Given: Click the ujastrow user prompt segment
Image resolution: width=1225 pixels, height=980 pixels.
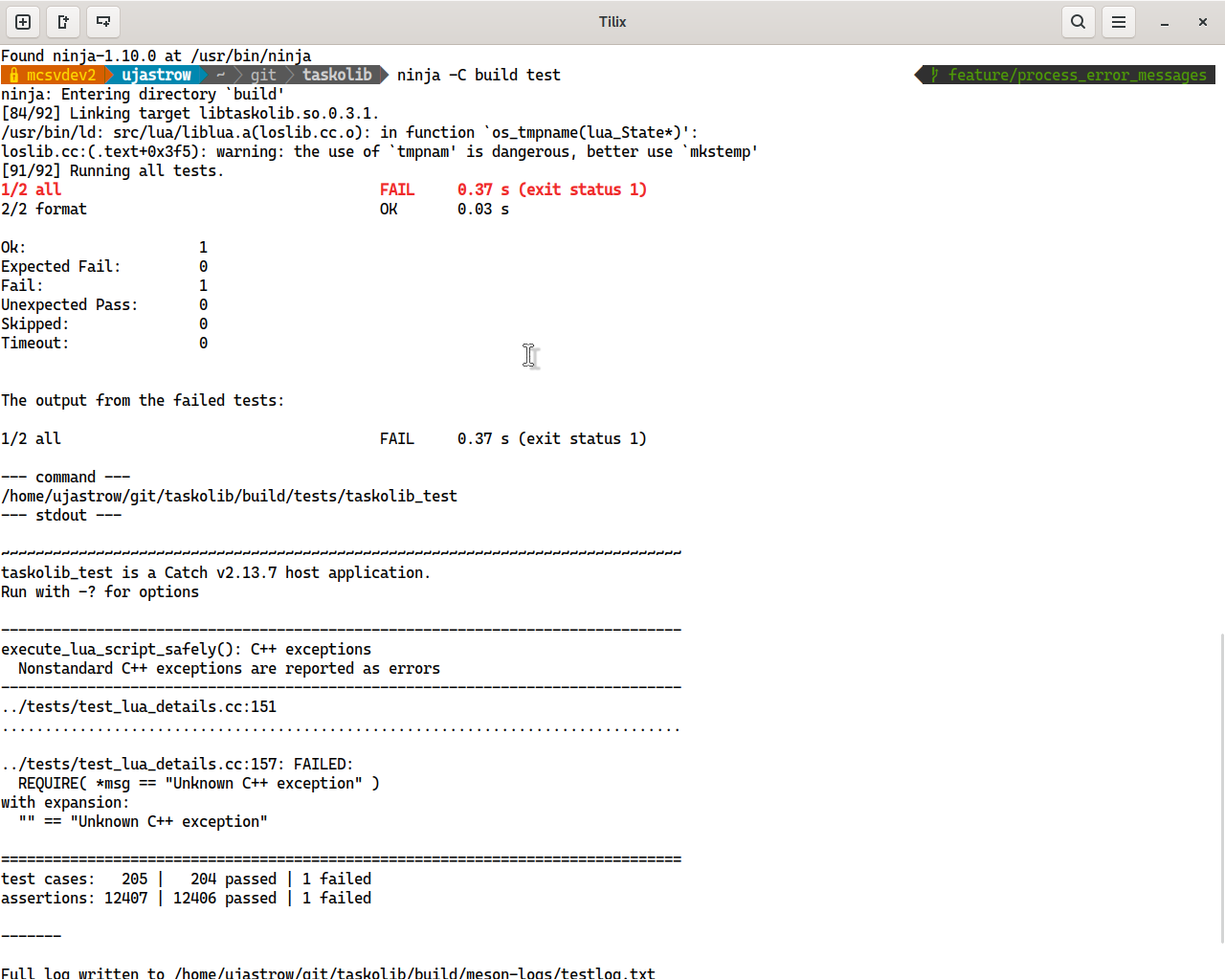Looking at the screenshot, I should coord(156,75).
